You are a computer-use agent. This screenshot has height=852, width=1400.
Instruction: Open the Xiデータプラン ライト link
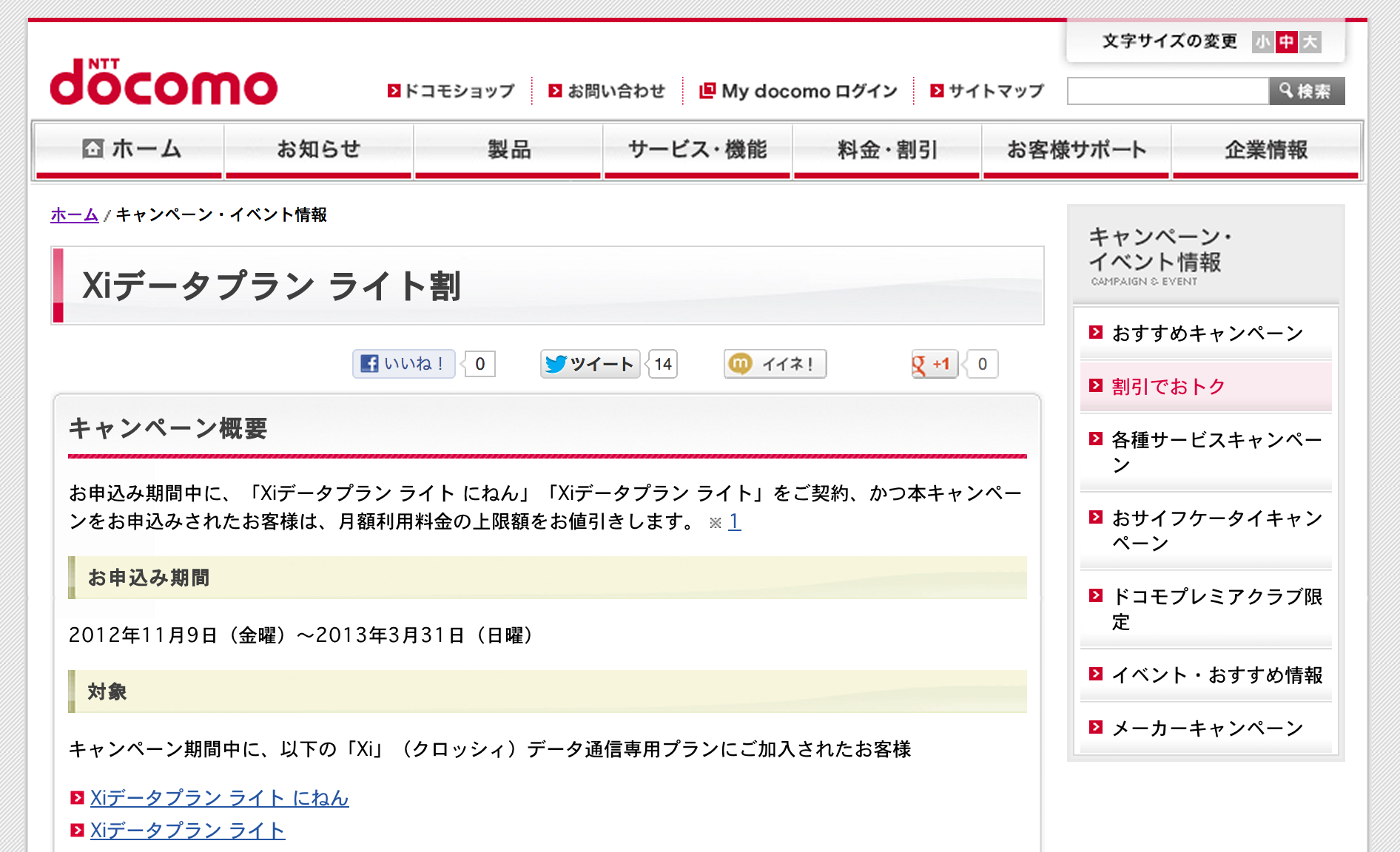tap(188, 831)
